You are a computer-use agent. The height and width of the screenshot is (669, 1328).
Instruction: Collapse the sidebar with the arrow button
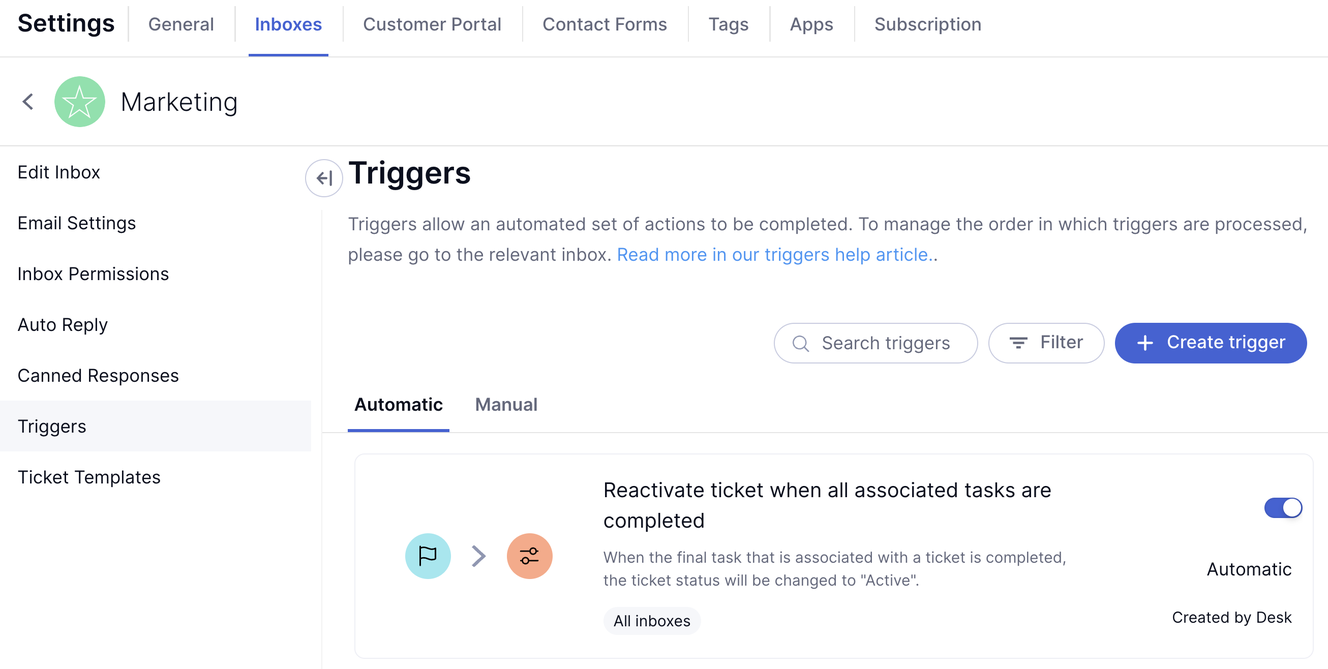coord(324,179)
